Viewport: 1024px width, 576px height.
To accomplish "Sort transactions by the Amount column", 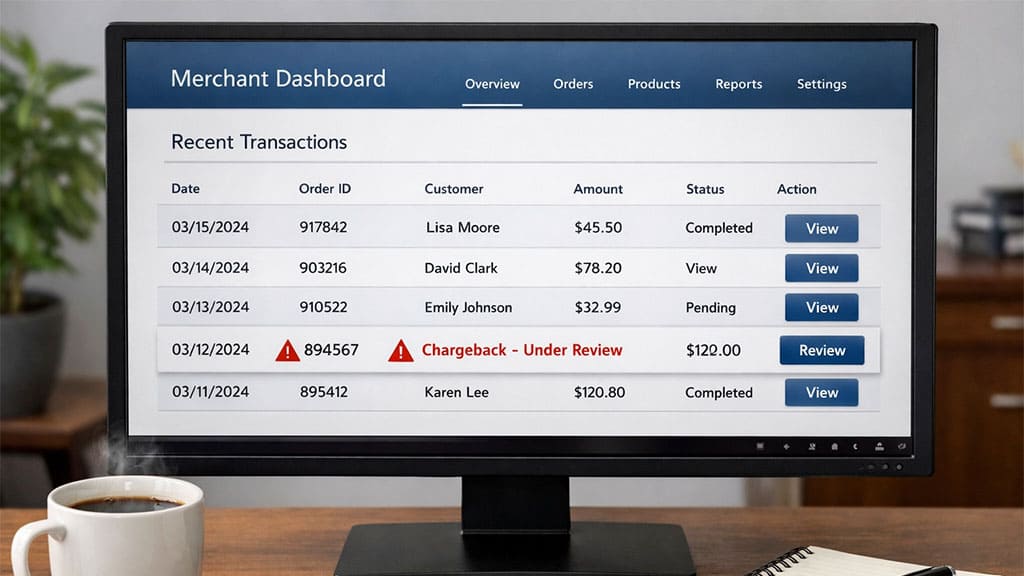I will point(598,189).
